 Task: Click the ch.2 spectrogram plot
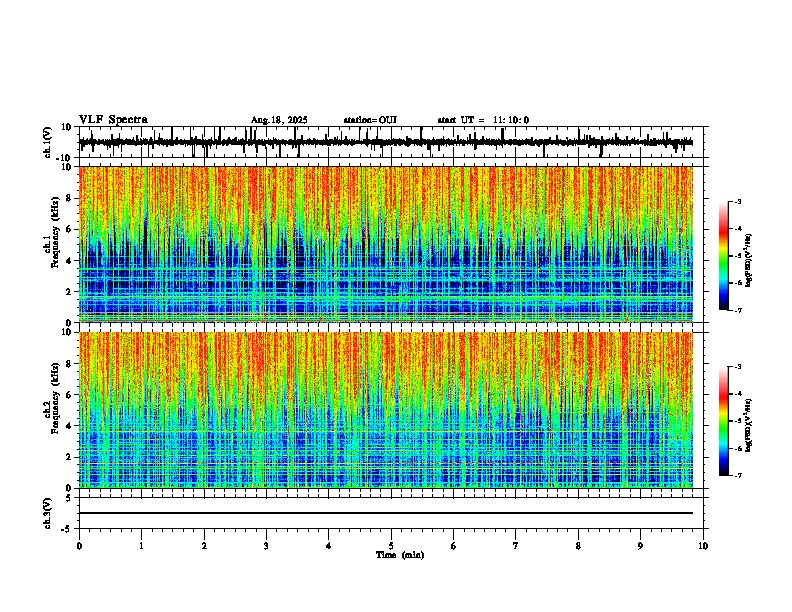(x=386, y=410)
